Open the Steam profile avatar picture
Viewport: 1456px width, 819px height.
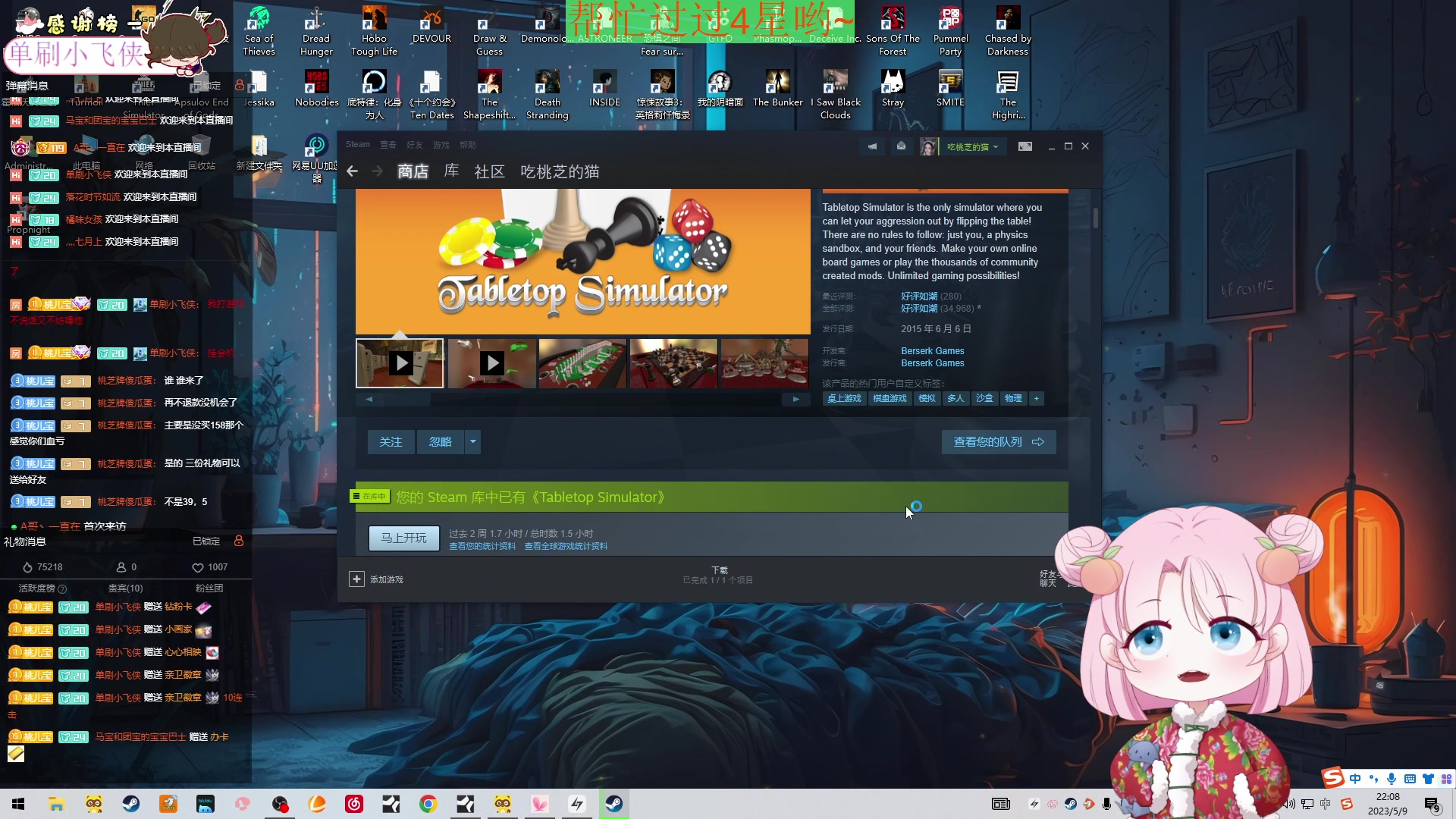(x=928, y=146)
